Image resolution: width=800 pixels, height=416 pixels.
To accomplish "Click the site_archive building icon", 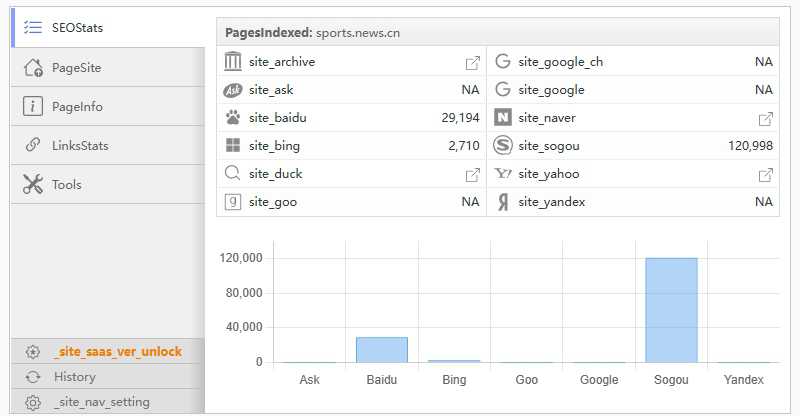I will point(233,61).
